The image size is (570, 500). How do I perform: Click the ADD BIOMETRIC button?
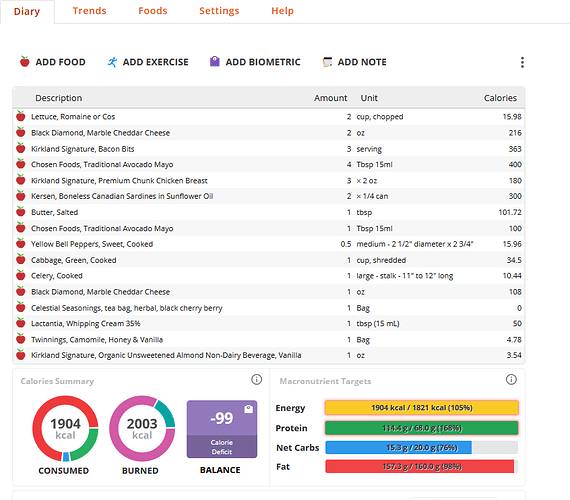tap(255, 62)
